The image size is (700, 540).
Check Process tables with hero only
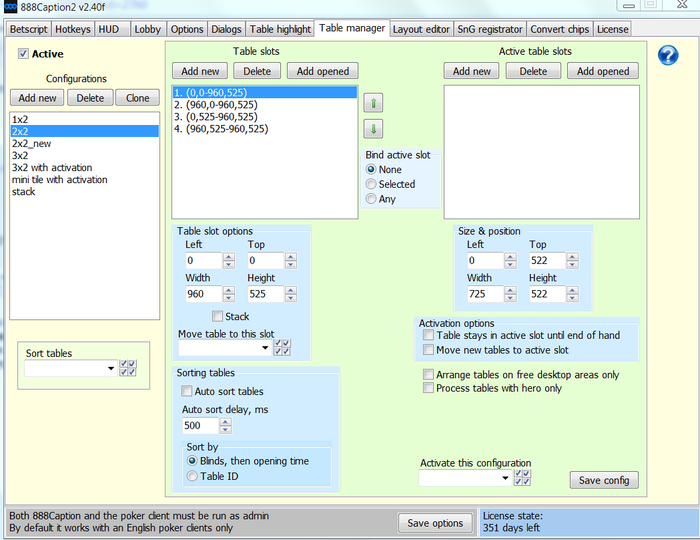(428, 388)
